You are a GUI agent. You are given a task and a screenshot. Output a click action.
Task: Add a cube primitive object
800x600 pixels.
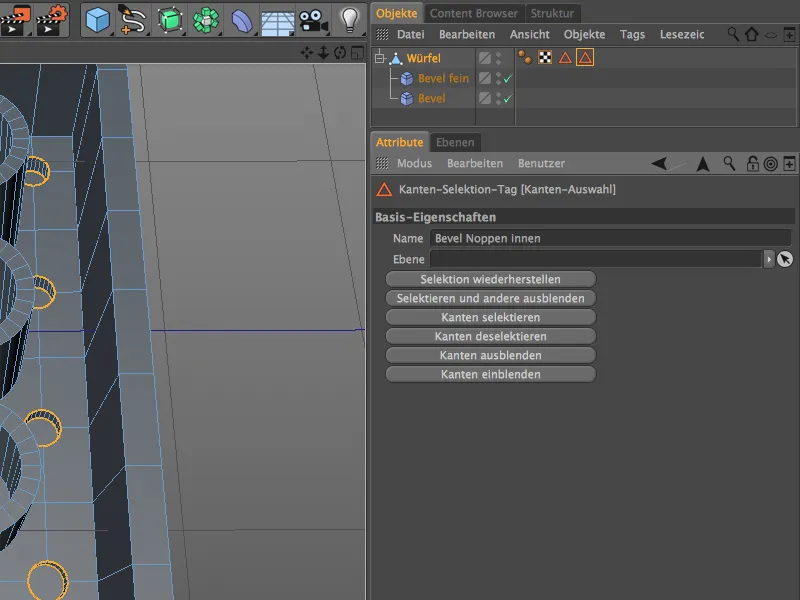[x=97, y=20]
